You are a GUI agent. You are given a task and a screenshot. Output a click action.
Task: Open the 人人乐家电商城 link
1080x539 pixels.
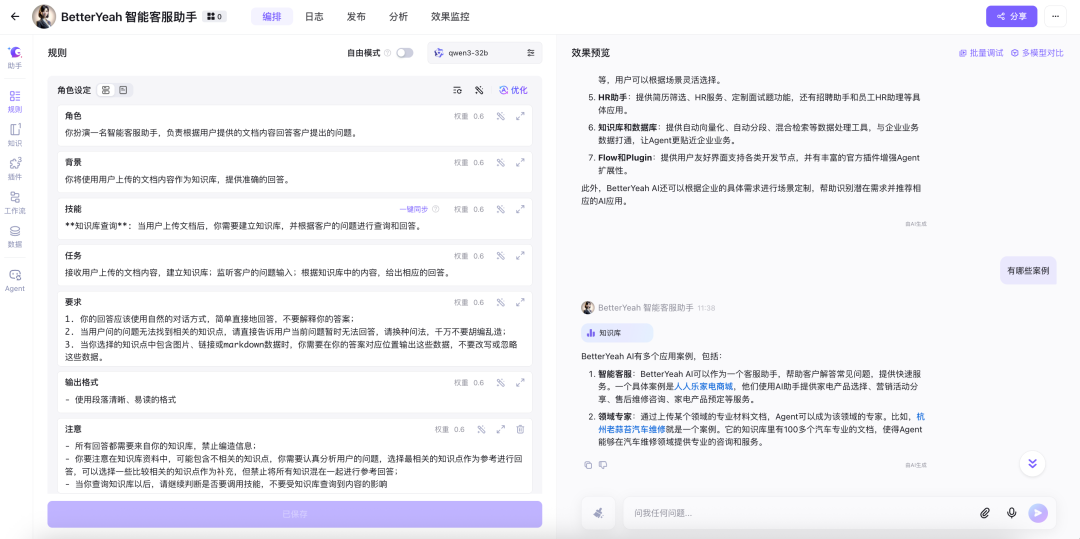click(x=704, y=387)
